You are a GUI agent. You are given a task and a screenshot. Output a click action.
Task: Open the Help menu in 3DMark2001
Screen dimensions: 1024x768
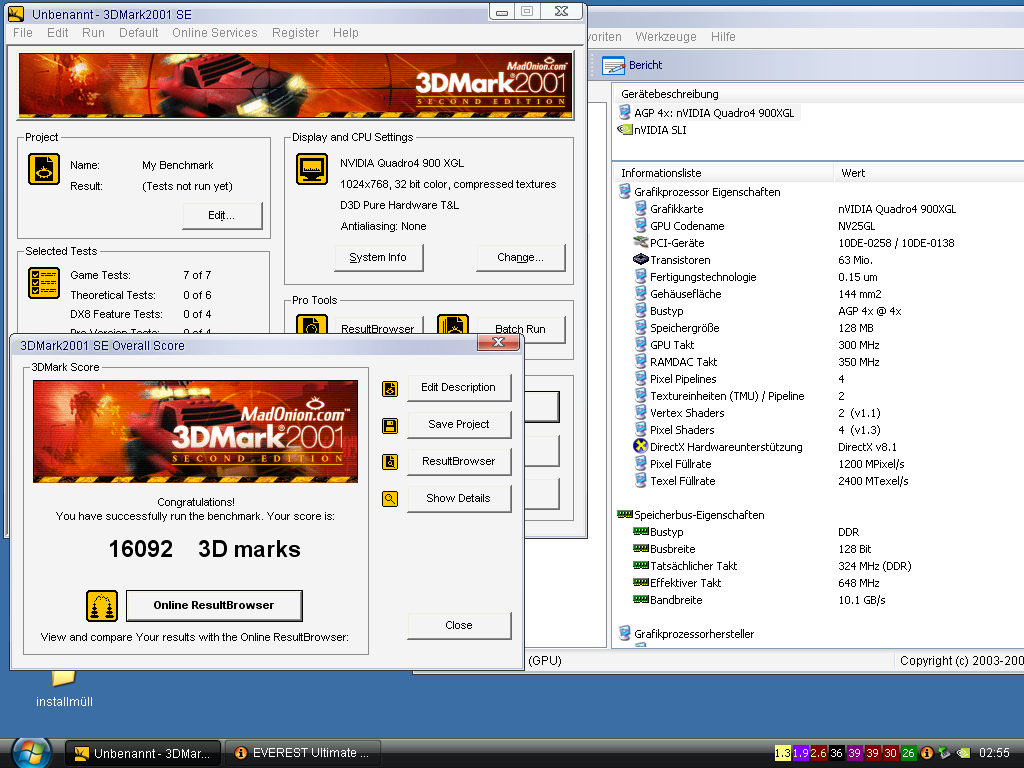pyautogui.click(x=345, y=33)
